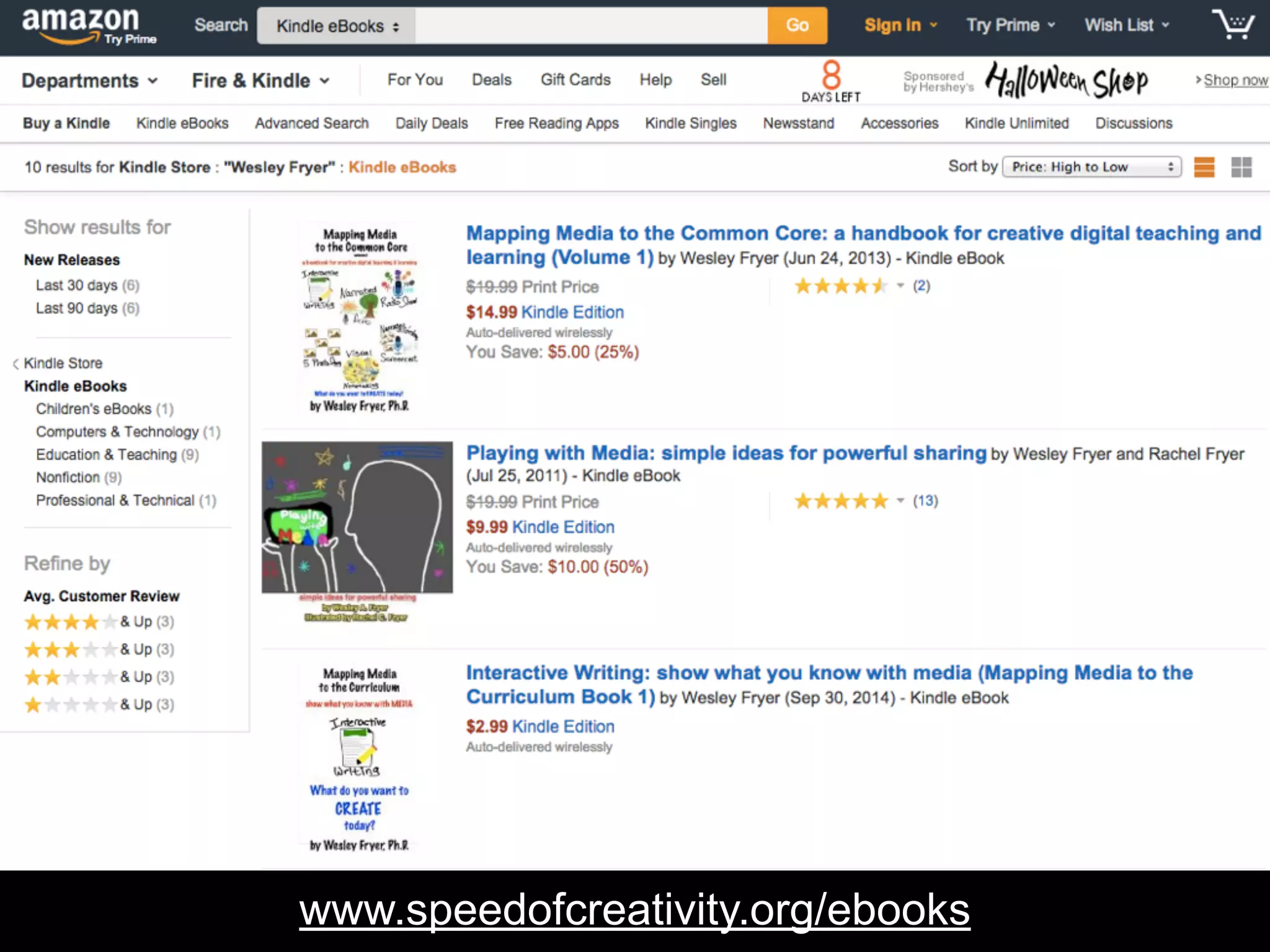
Task: Click the Kindle eBooks breadcrumb in results header
Action: click(402, 167)
